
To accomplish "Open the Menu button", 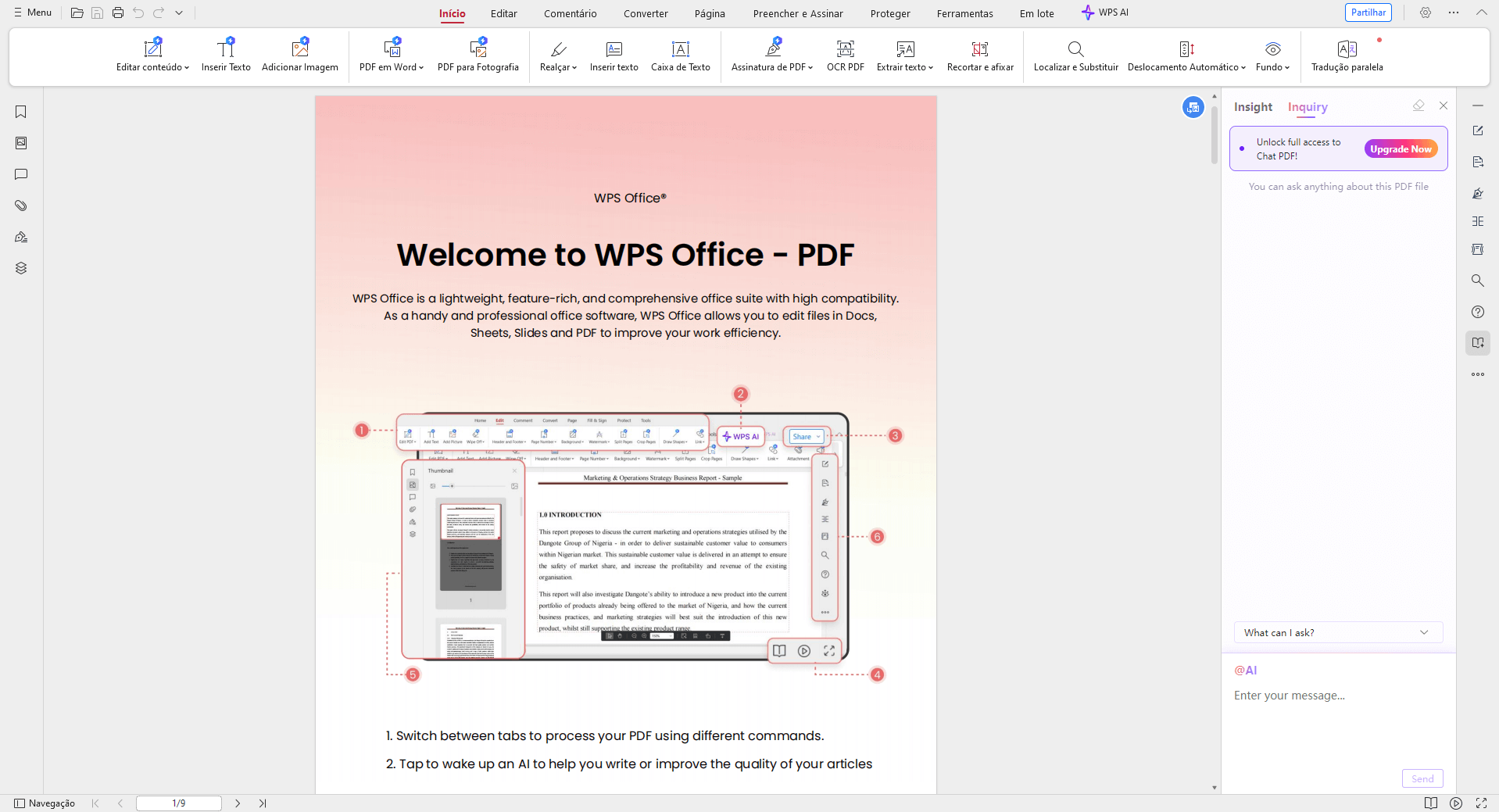I will click(33, 13).
